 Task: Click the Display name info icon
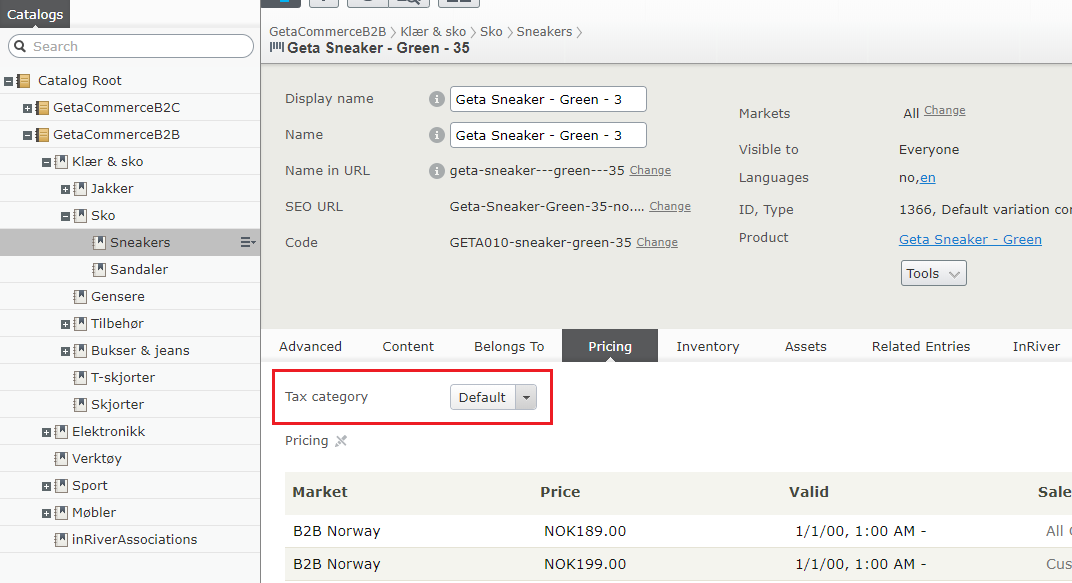[437, 99]
